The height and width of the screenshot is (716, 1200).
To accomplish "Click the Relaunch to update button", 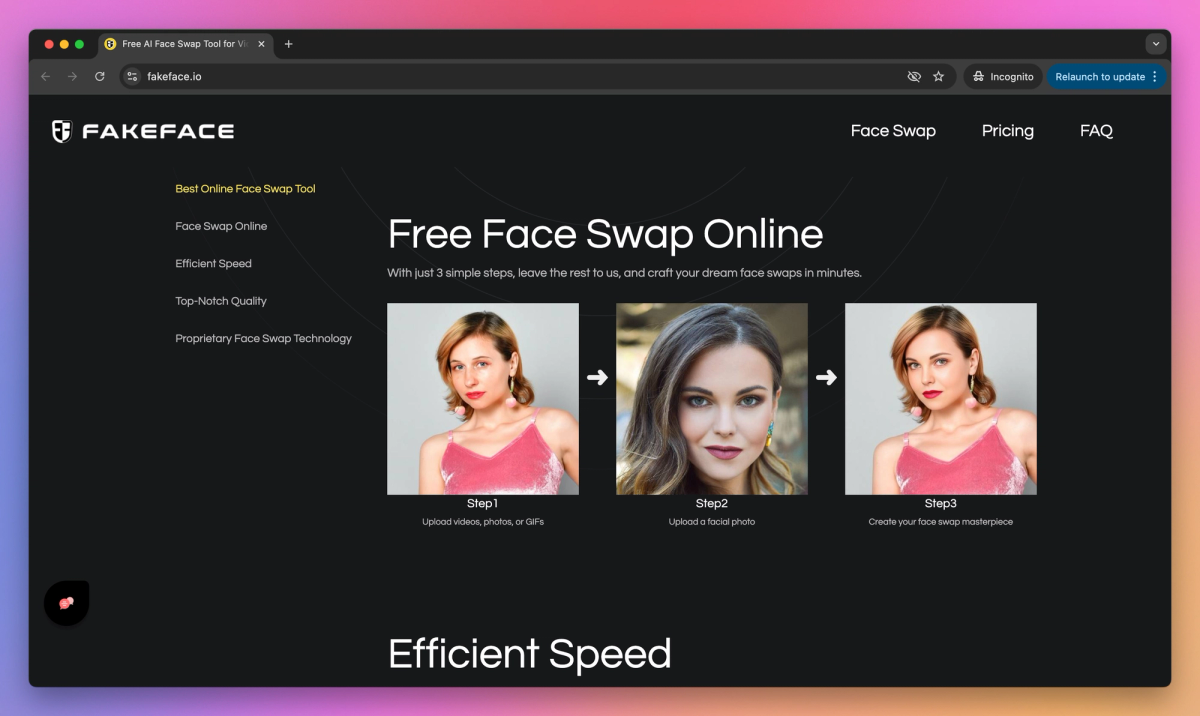I will click(1099, 76).
